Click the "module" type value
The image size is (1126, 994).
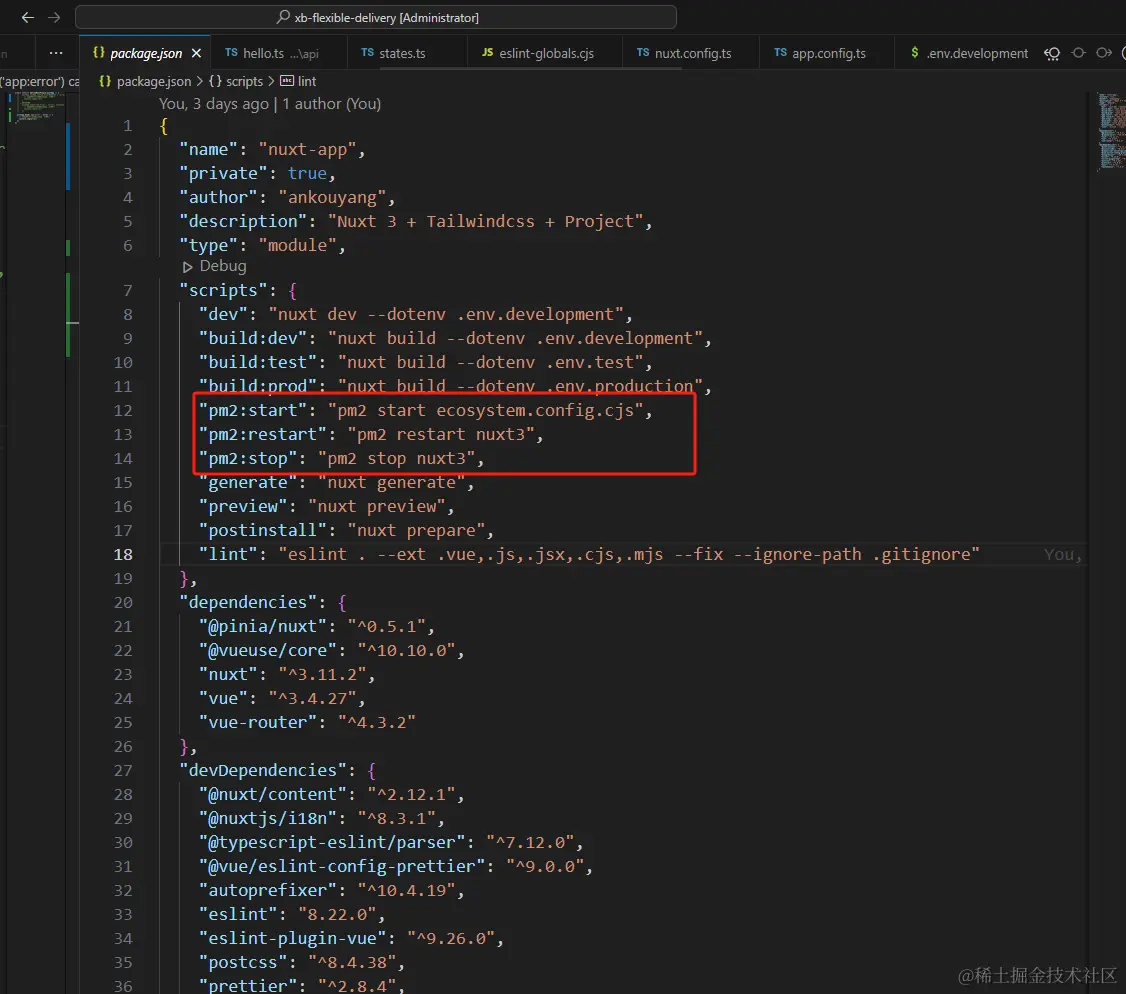(x=297, y=246)
